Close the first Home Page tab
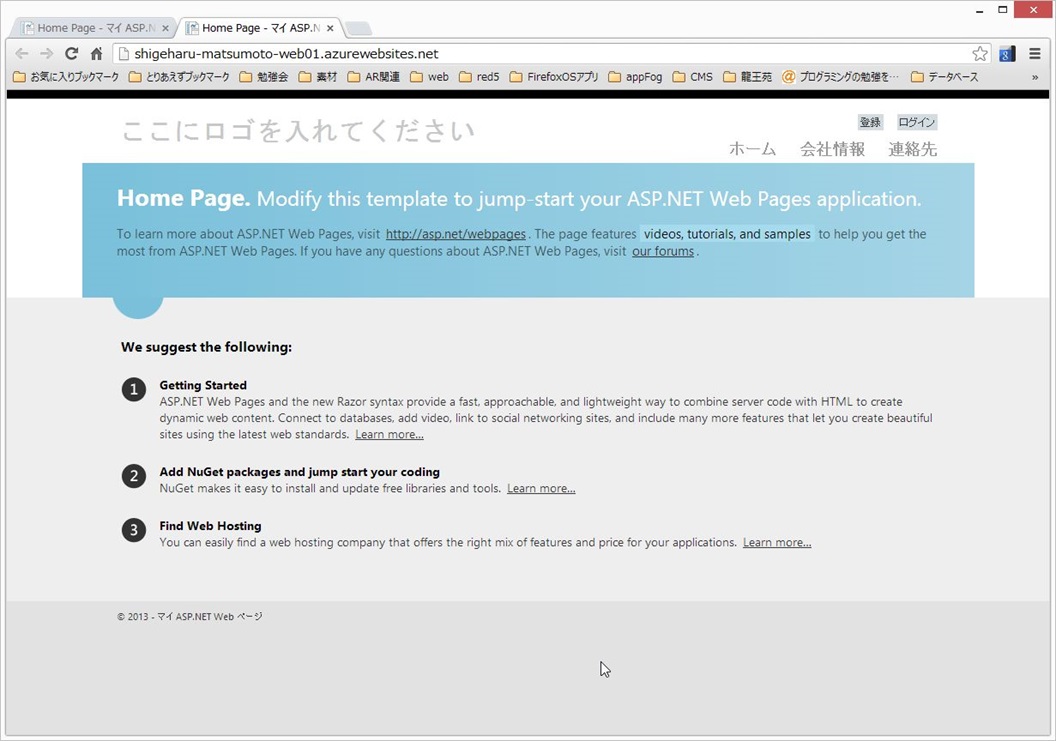1056x741 pixels. tap(165, 28)
